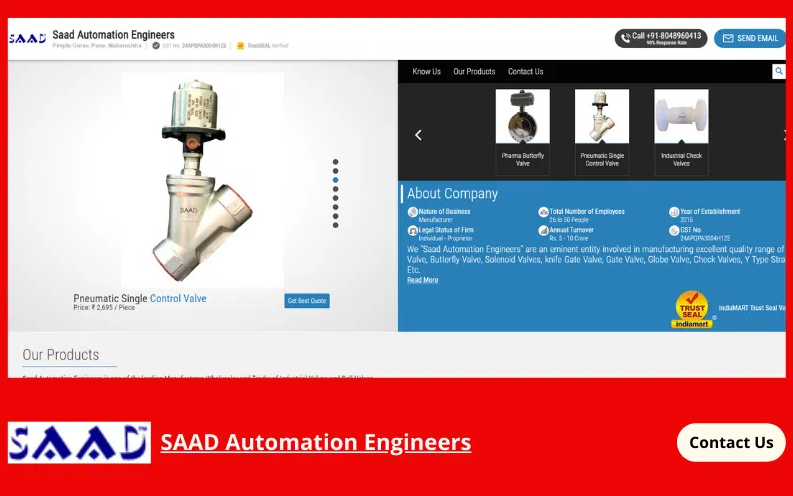Click the IndiaMART Trust Seal badge
The image size is (793, 496).
[x=691, y=309]
